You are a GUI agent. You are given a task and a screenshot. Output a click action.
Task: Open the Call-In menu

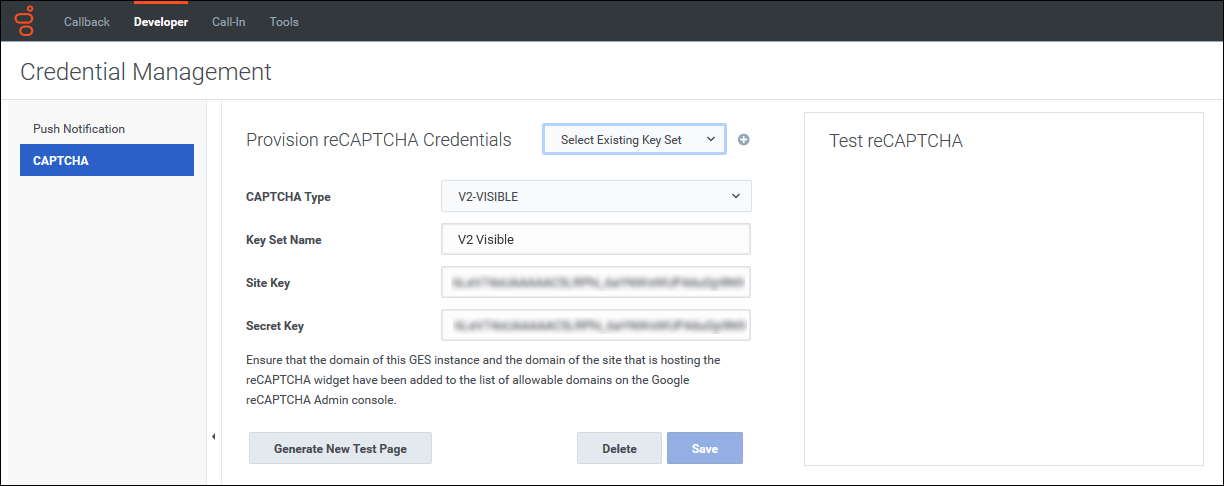click(228, 22)
